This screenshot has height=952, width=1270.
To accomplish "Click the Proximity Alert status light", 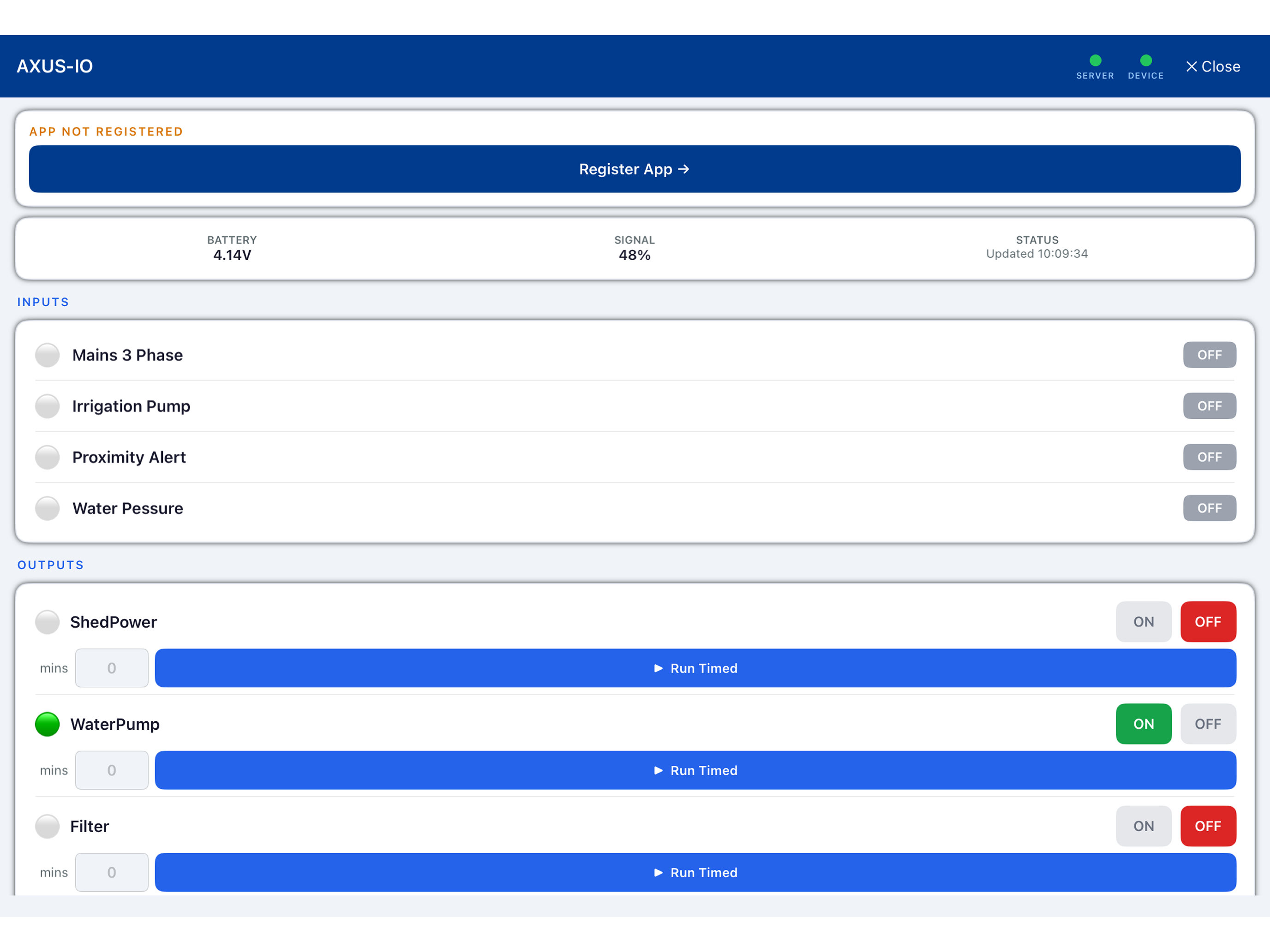I will (47, 458).
